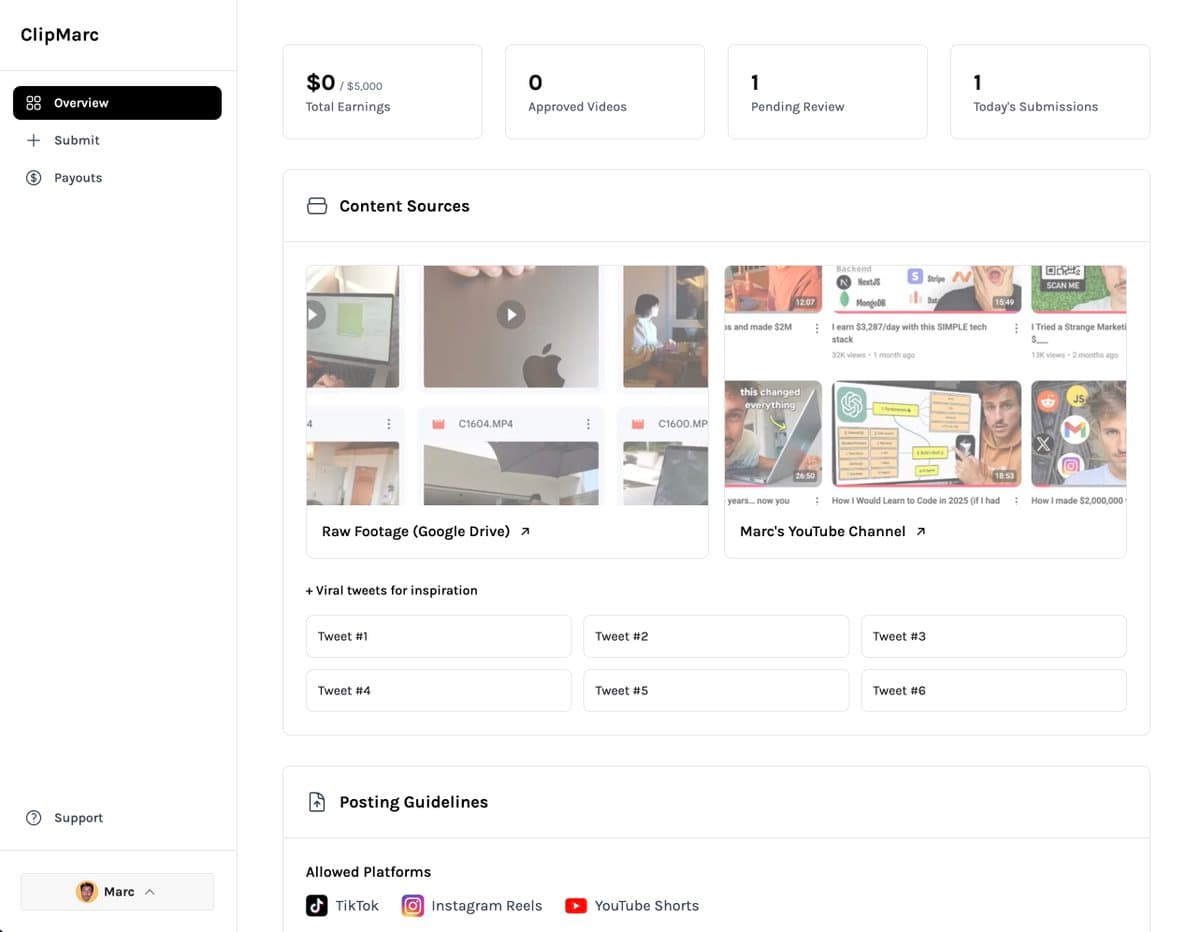Open Tweet #1
The width and height of the screenshot is (1200, 932).
(x=438, y=636)
